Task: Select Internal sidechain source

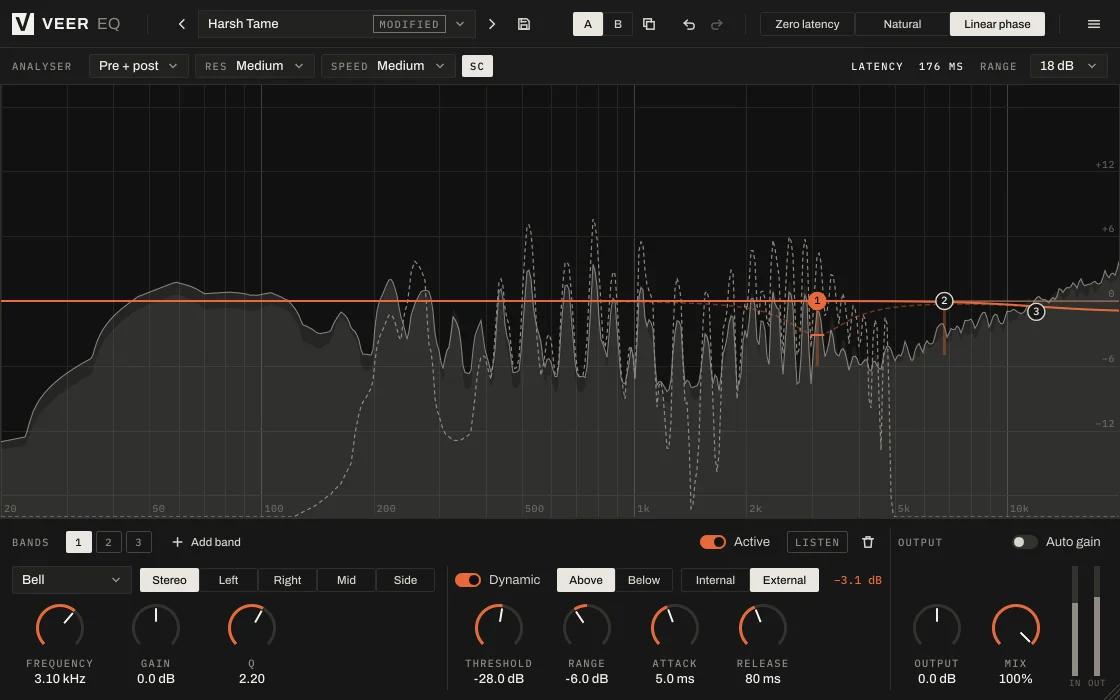Action: [x=715, y=580]
